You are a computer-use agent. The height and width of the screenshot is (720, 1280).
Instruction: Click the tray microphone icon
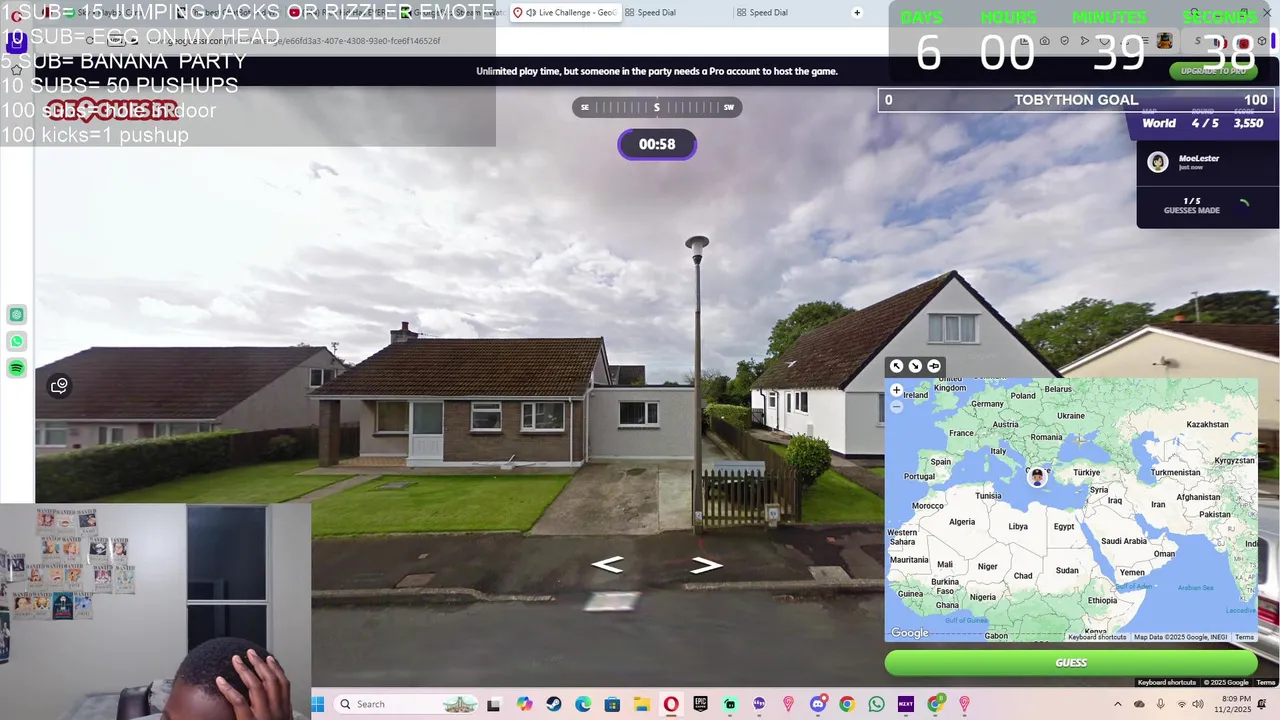pos(1160,704)
